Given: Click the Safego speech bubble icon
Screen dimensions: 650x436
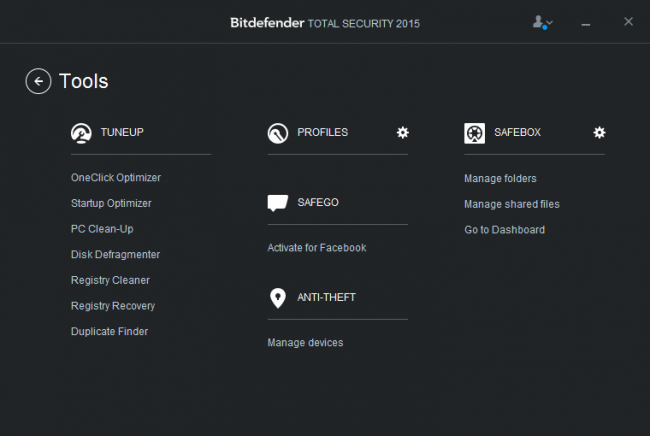Looking at the screenshot, I should click(278, 203).
